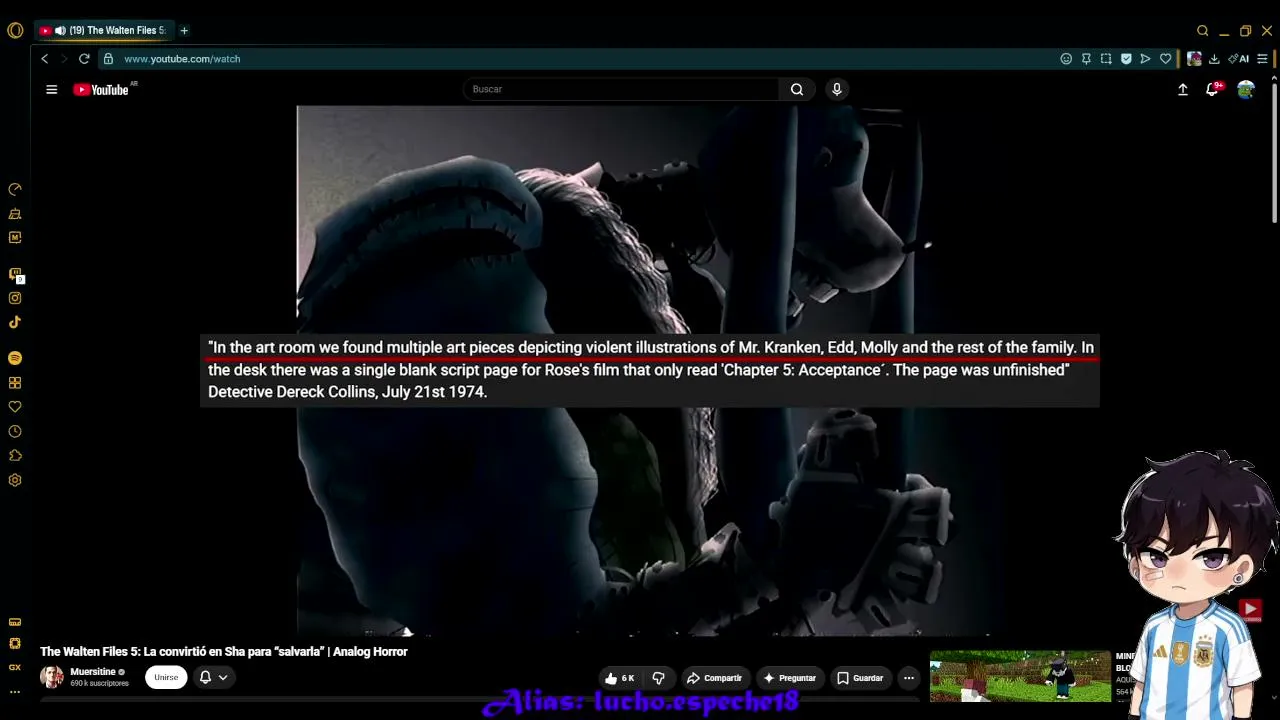This screenshot has width=1280, height=720.
Task: Click the pin icon in address bar
Action: (x=1086, y=59)
